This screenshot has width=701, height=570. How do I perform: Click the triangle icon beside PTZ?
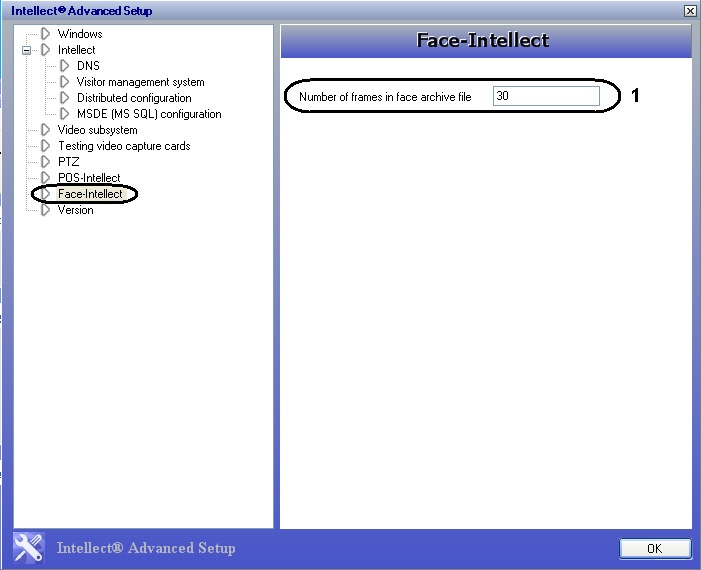pyautogui.click(x=46, y=161)
